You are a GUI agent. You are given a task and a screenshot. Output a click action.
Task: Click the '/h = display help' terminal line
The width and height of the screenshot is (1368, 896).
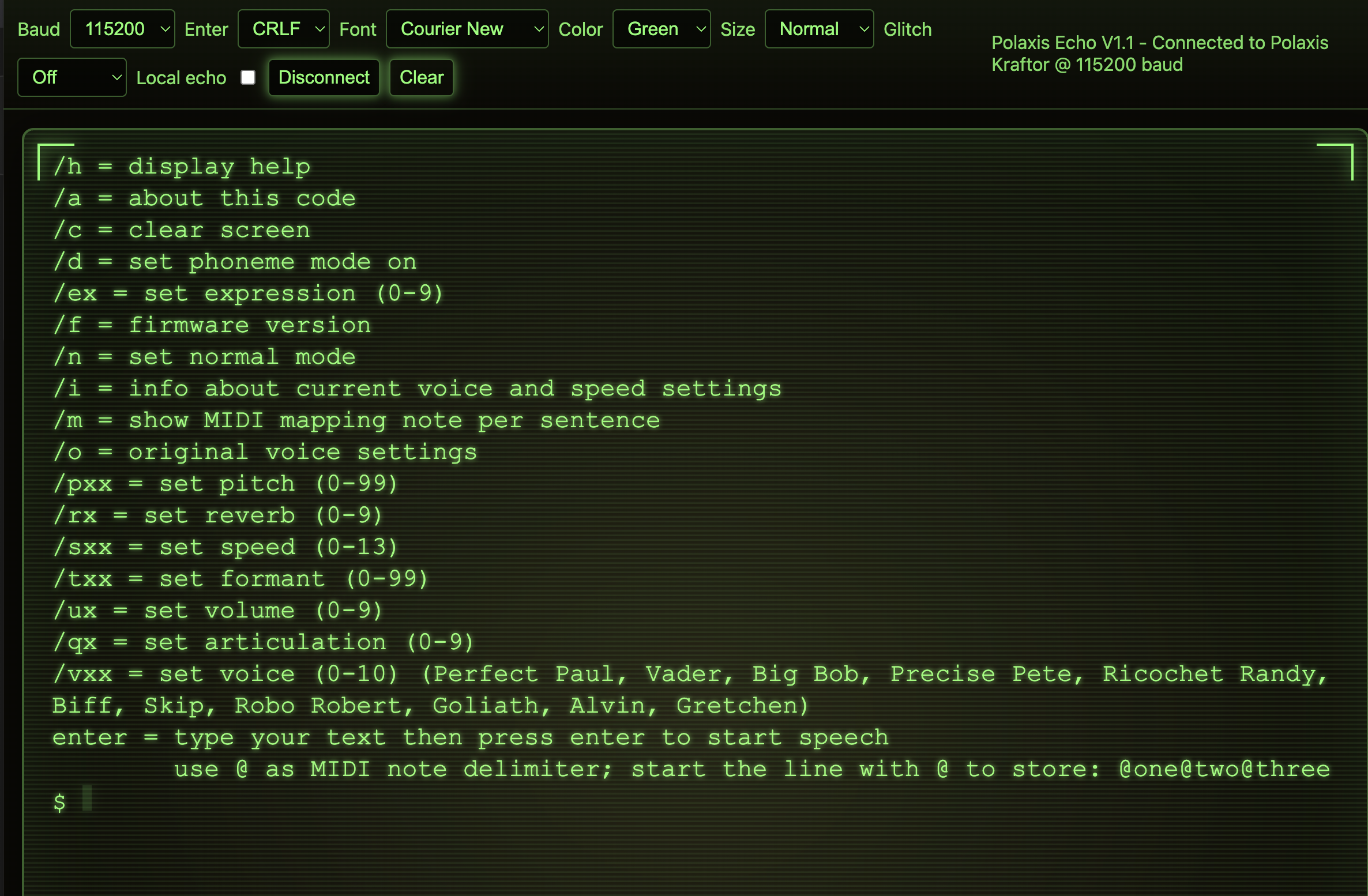[182, 167]
